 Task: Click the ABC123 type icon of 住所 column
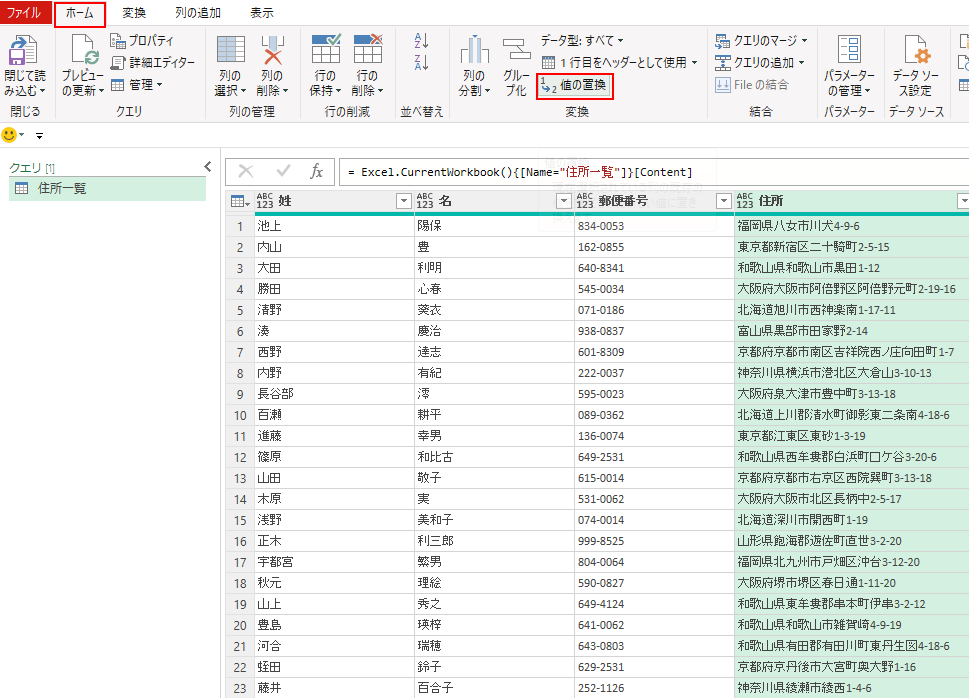tap(745, 201)
